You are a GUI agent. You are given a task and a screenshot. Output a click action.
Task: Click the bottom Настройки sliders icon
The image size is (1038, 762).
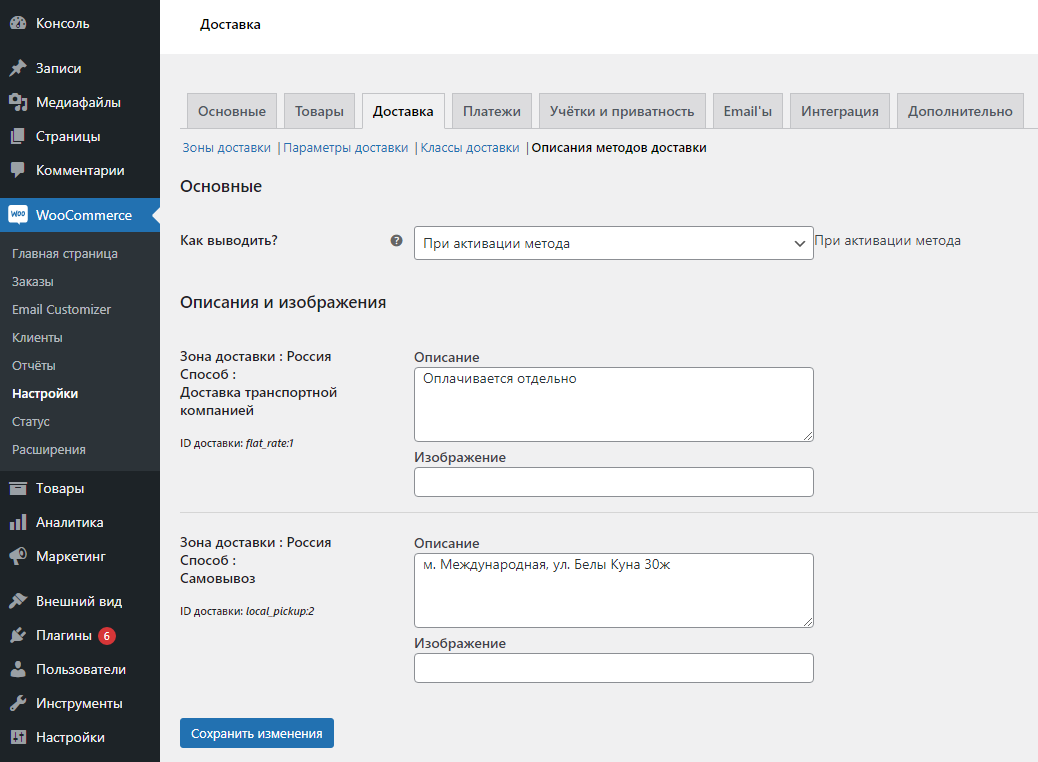[x=19, y=738]
